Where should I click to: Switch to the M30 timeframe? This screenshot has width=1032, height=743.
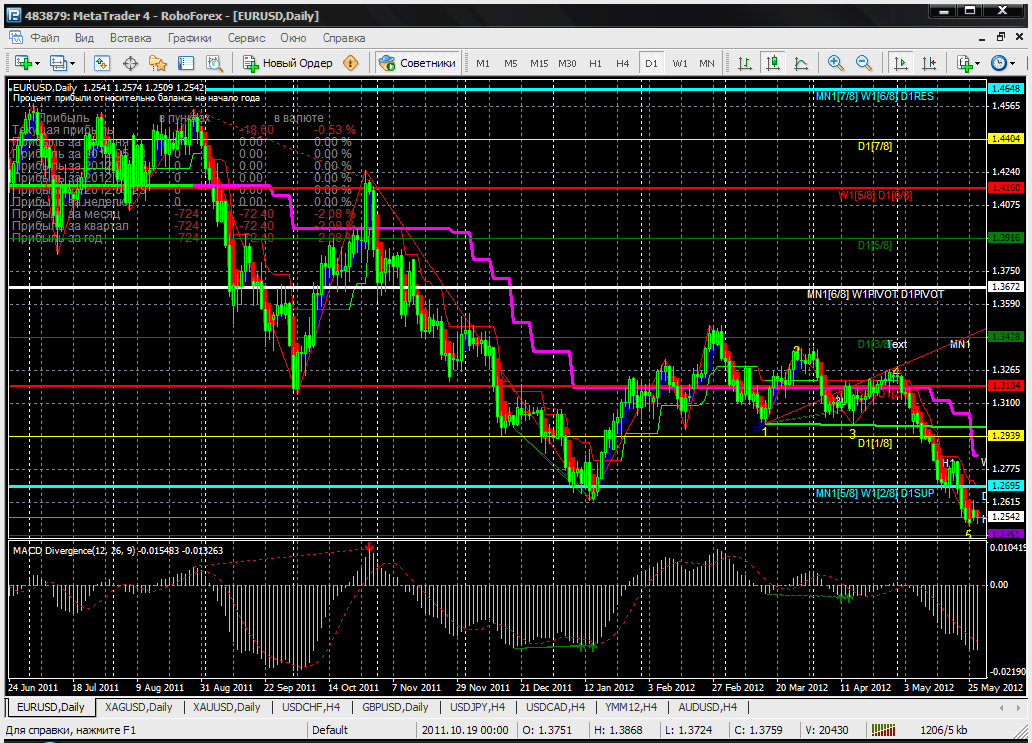[x=567, y=63]
